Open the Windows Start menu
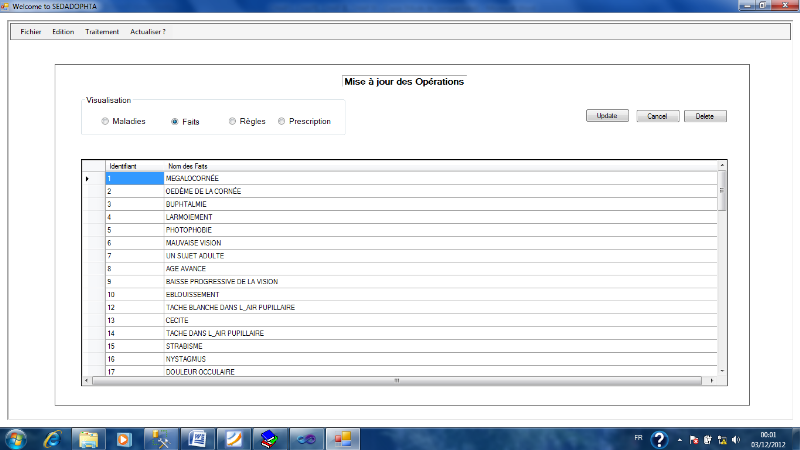Screen dimensions: 800x450 [15, 439]
